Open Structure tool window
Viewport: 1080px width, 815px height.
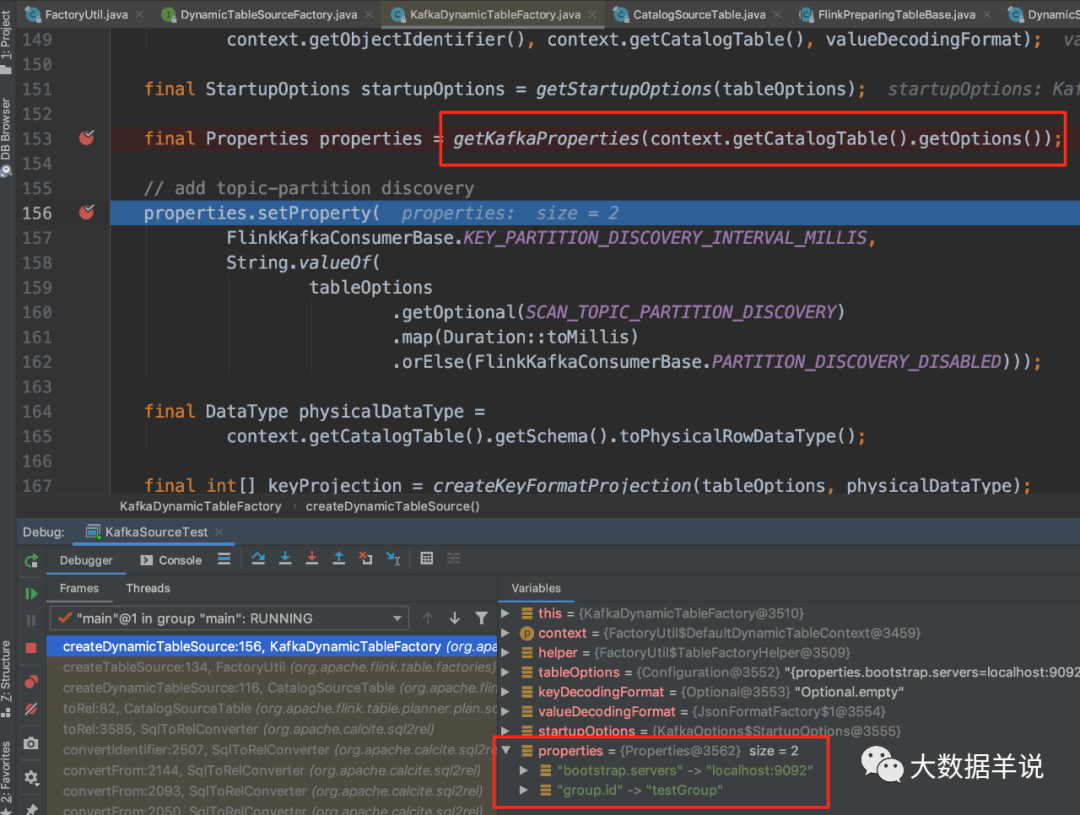click(7, 679)
